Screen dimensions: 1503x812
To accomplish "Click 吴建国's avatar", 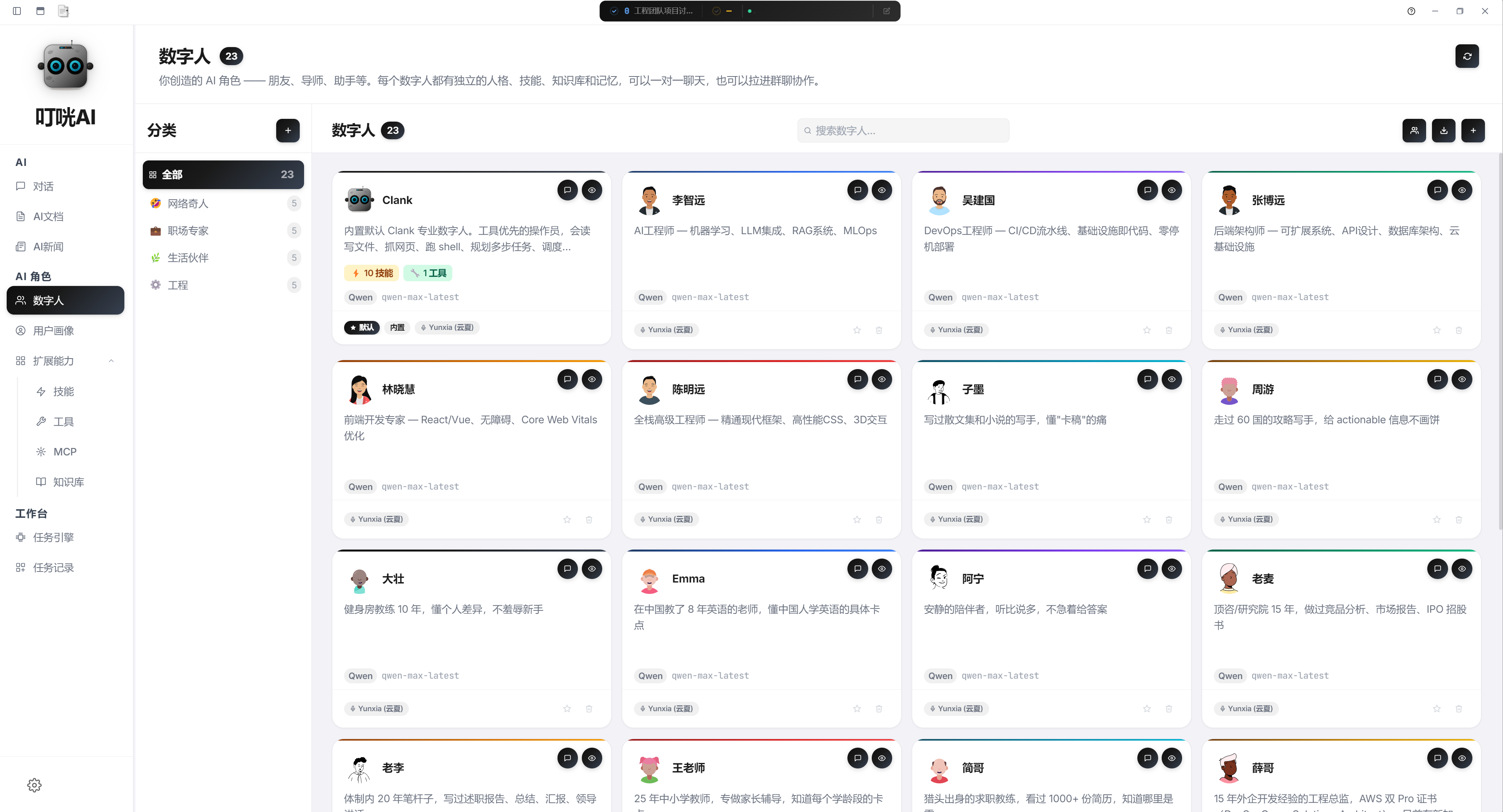I will (939, 200).
